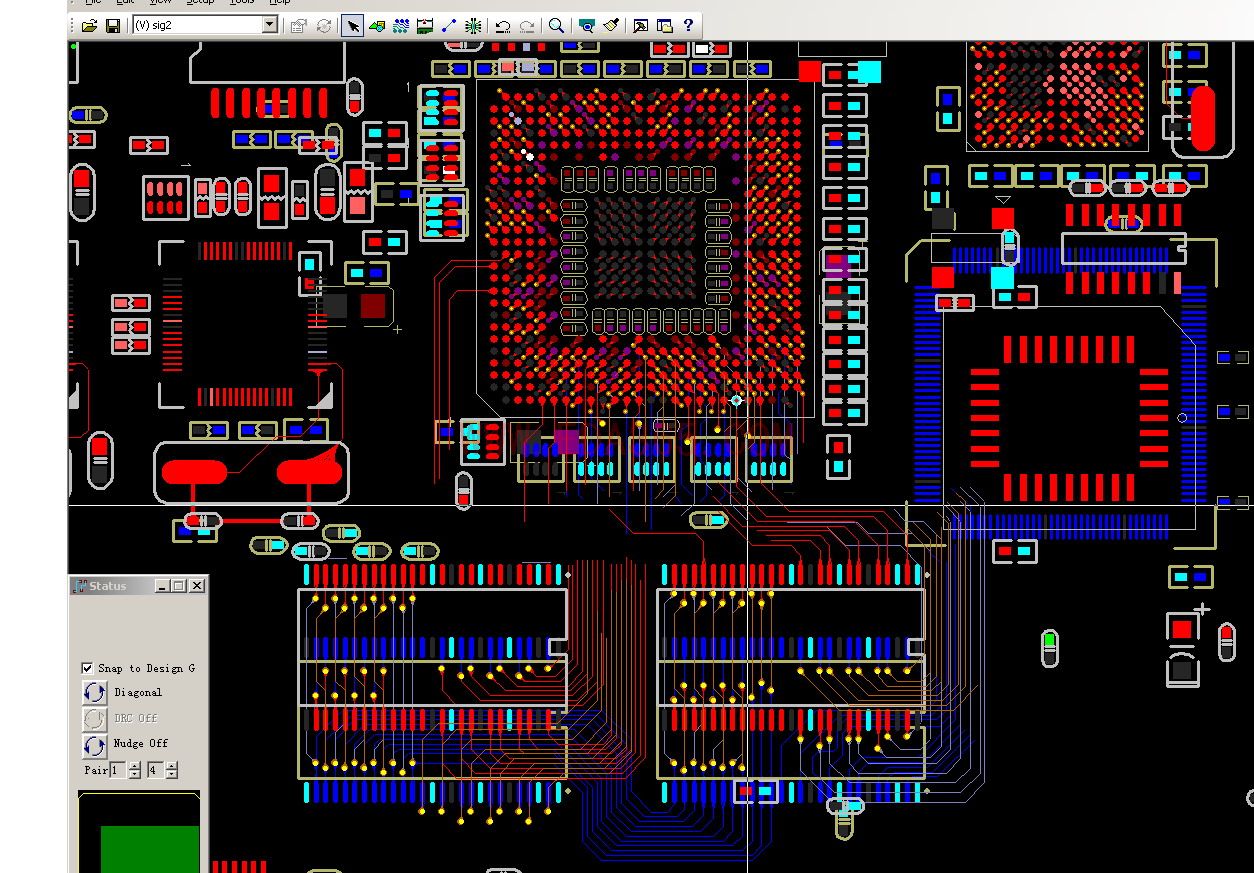The width and height of the screenshot is (1254, 873).
Task: Redo the last undone action
Action: [527, 26]
